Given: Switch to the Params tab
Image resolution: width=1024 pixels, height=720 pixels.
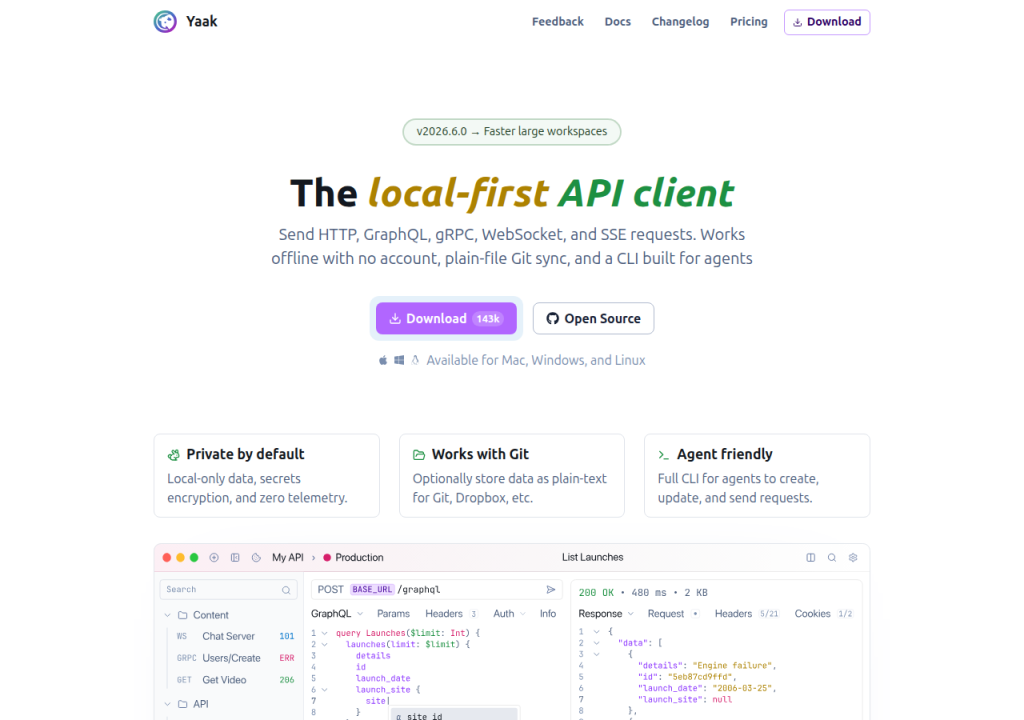Looking at the screenshot, I should pyautogui.click(x=393, y=614).
